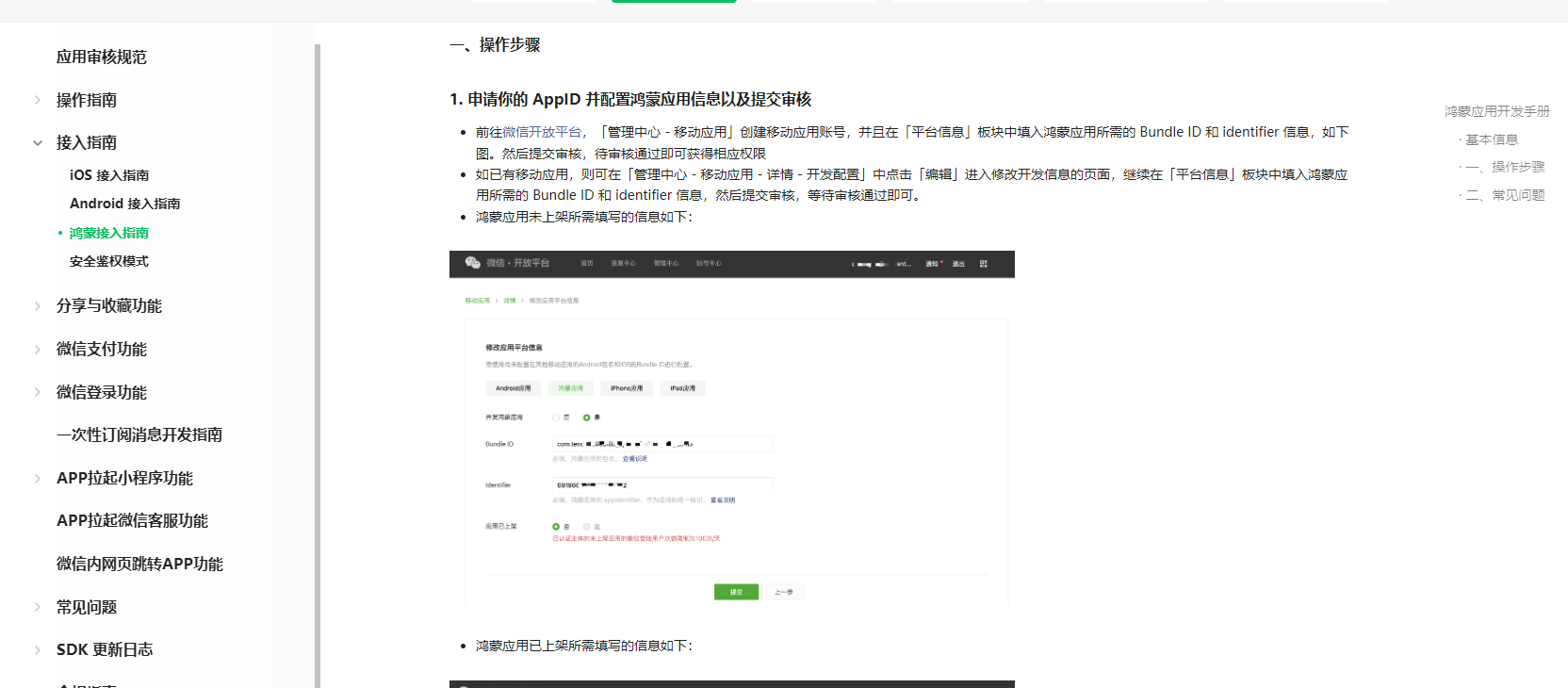Select the active 鸿蒙接入指南 item
The height and width of the screenshot is (688, 1568).
[109, 233]
